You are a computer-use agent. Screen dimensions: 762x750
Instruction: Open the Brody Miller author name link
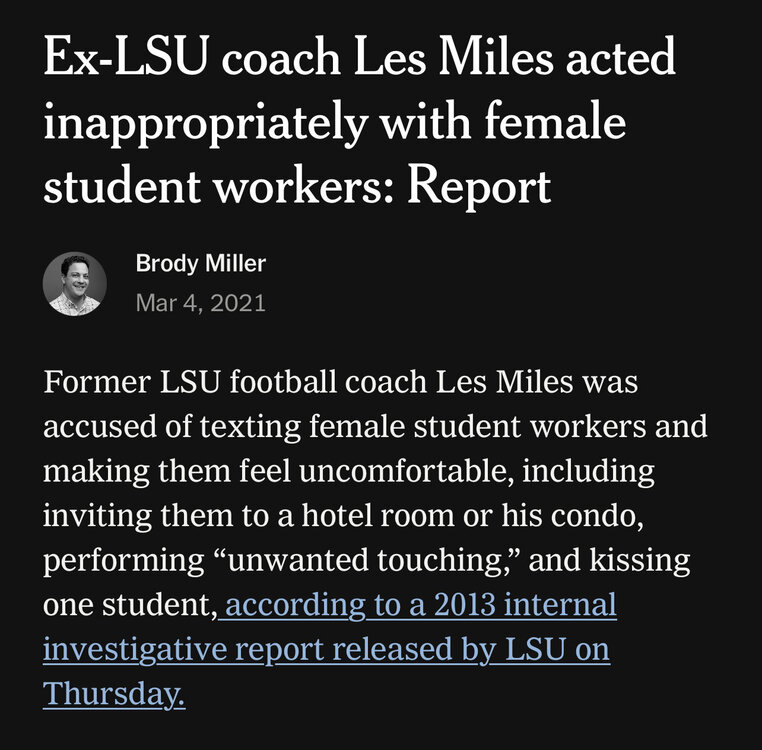pyautogui.click(x=200, y=264)
